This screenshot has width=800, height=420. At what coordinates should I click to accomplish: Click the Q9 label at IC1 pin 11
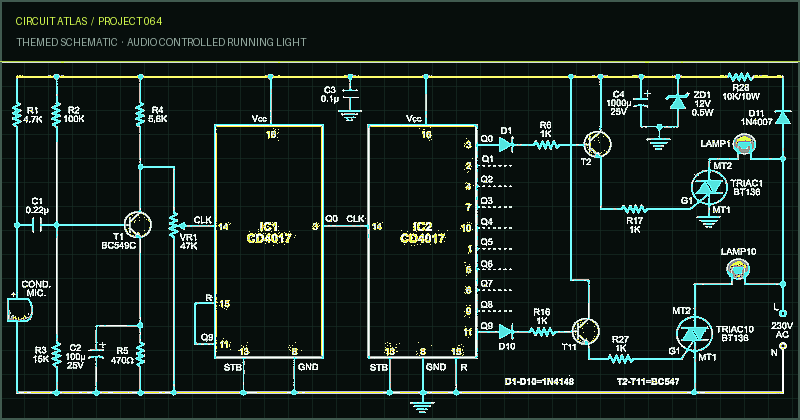(207, 337)
